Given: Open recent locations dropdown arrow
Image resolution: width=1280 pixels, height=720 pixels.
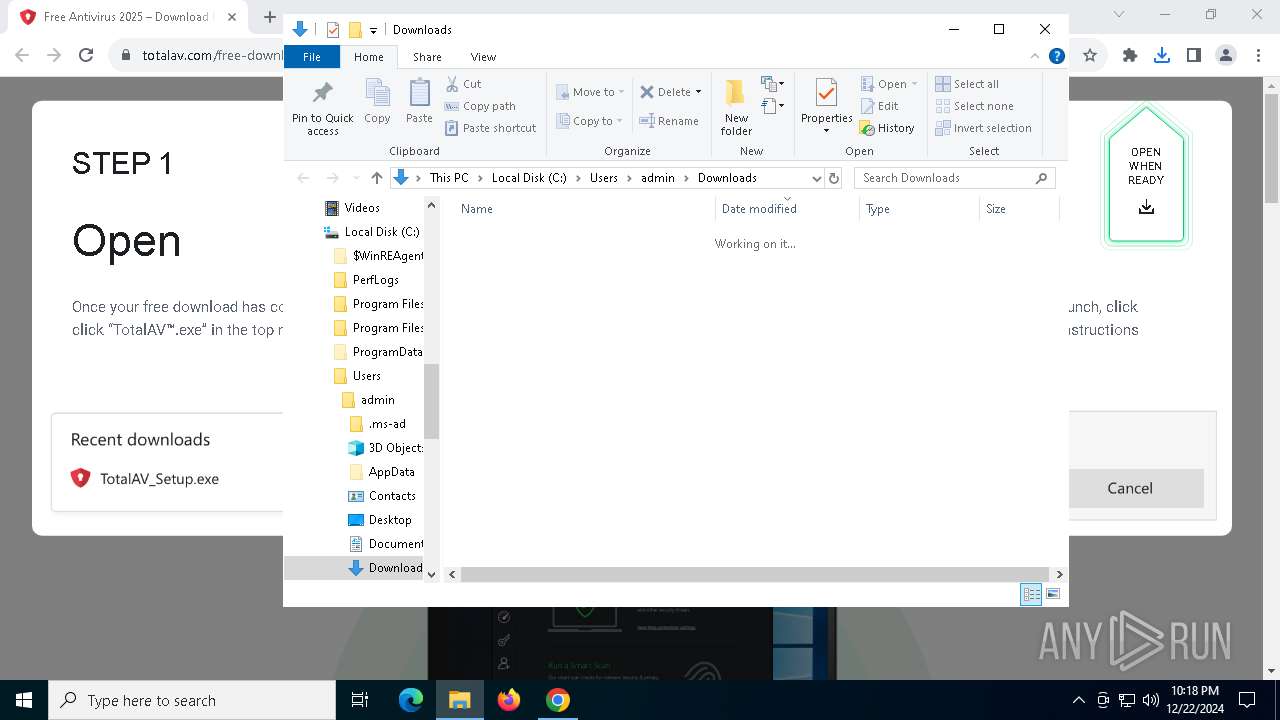Looking at the screenshot, I should click(356, 178).
